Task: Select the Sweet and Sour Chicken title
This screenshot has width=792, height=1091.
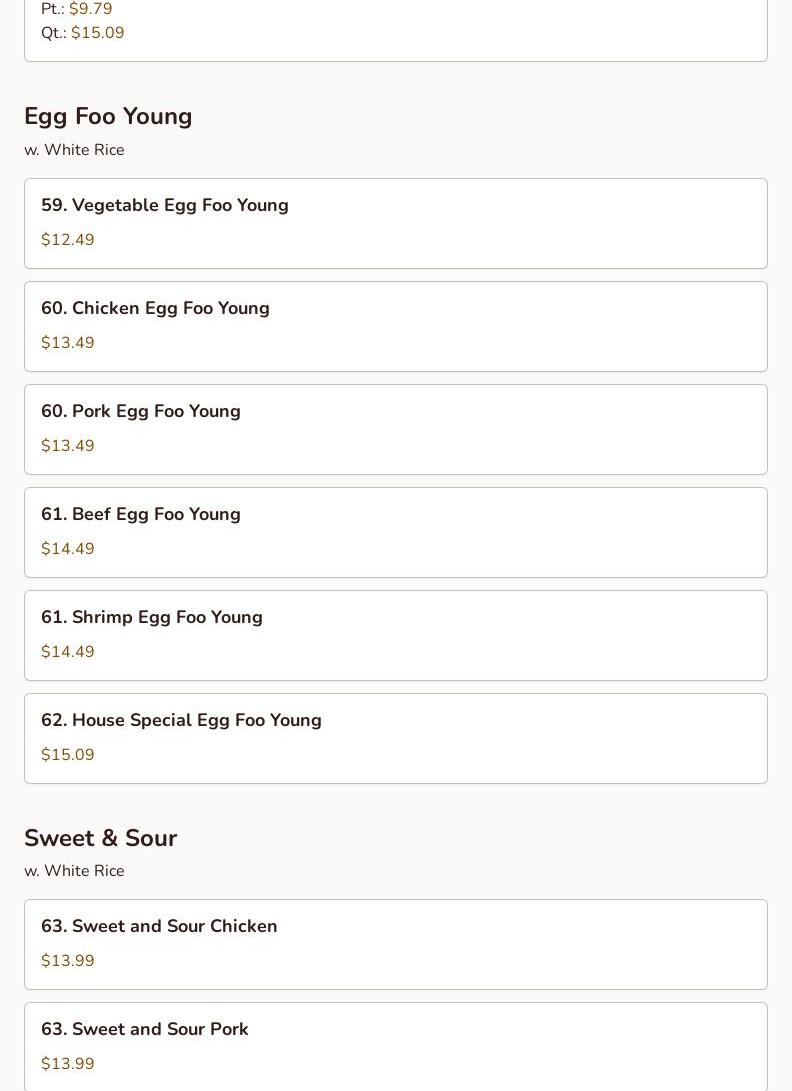Action: (159, 926)
